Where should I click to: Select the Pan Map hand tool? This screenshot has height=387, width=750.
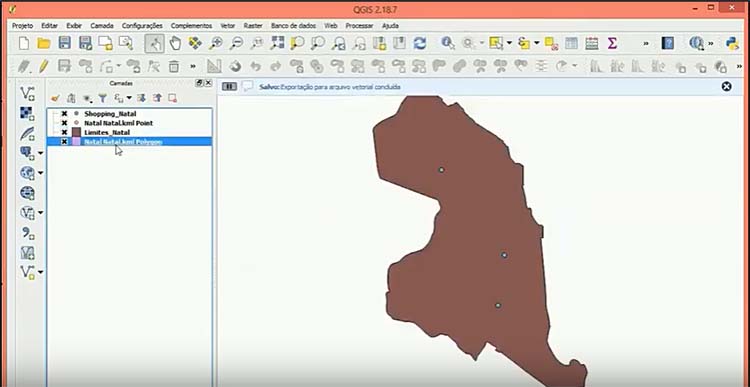pos(175,44)
